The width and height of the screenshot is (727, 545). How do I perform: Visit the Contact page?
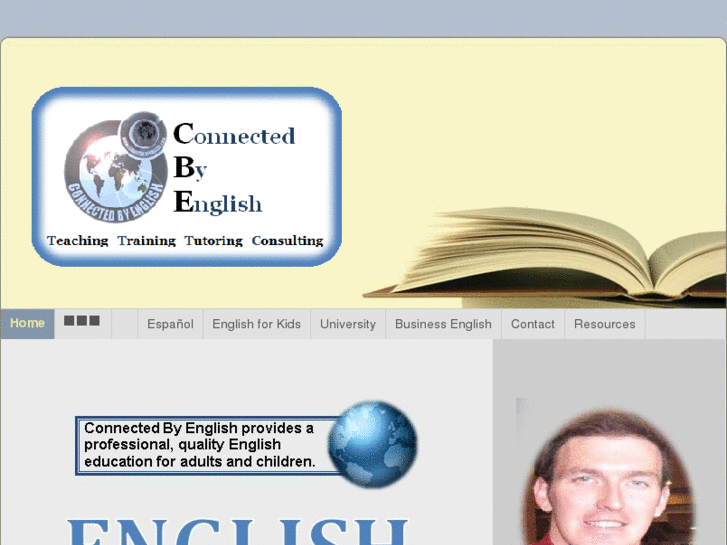[x=533, y=324]
